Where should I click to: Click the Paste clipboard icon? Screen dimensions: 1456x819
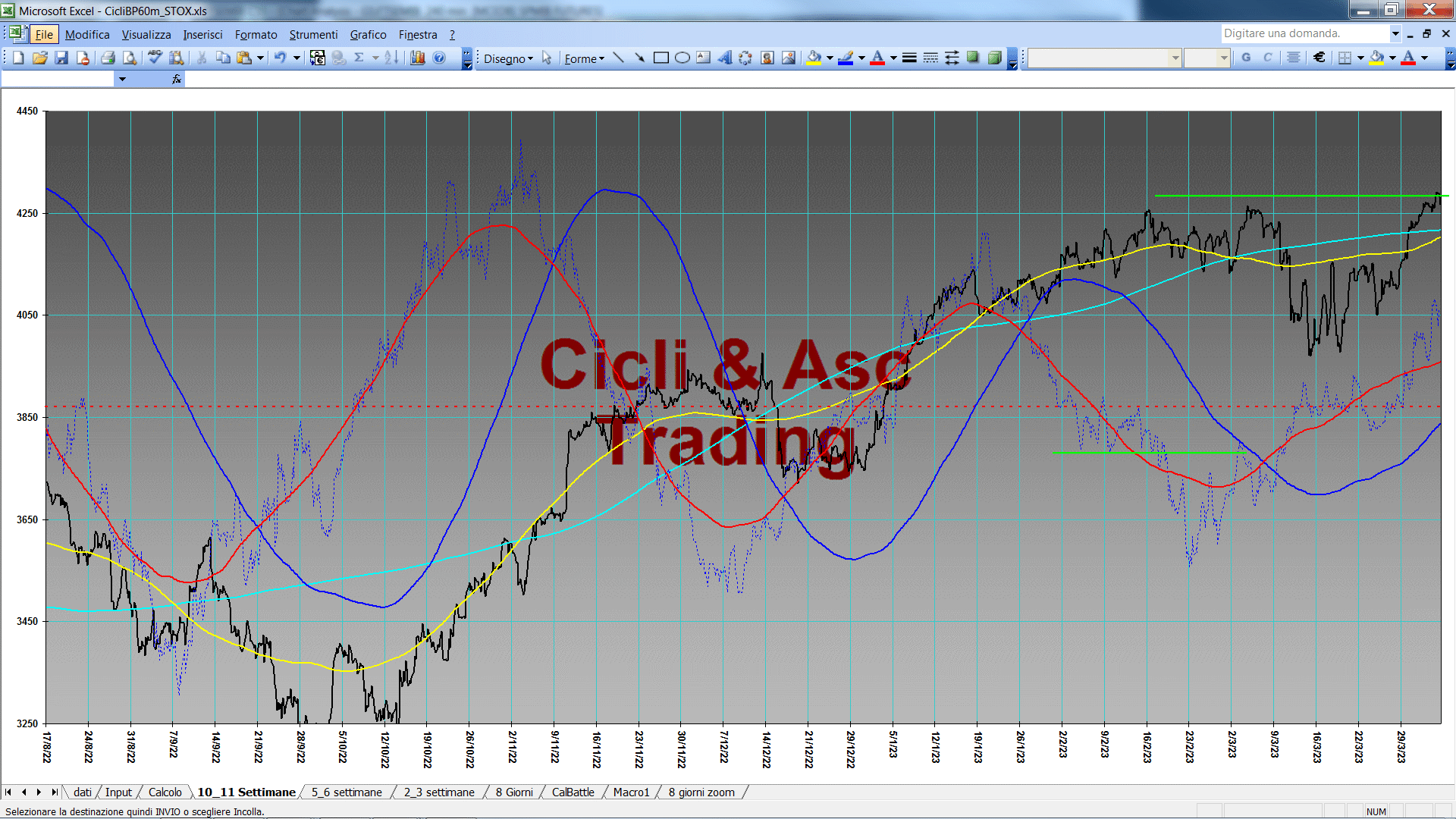pyautogui.click(x=244, y=58)
